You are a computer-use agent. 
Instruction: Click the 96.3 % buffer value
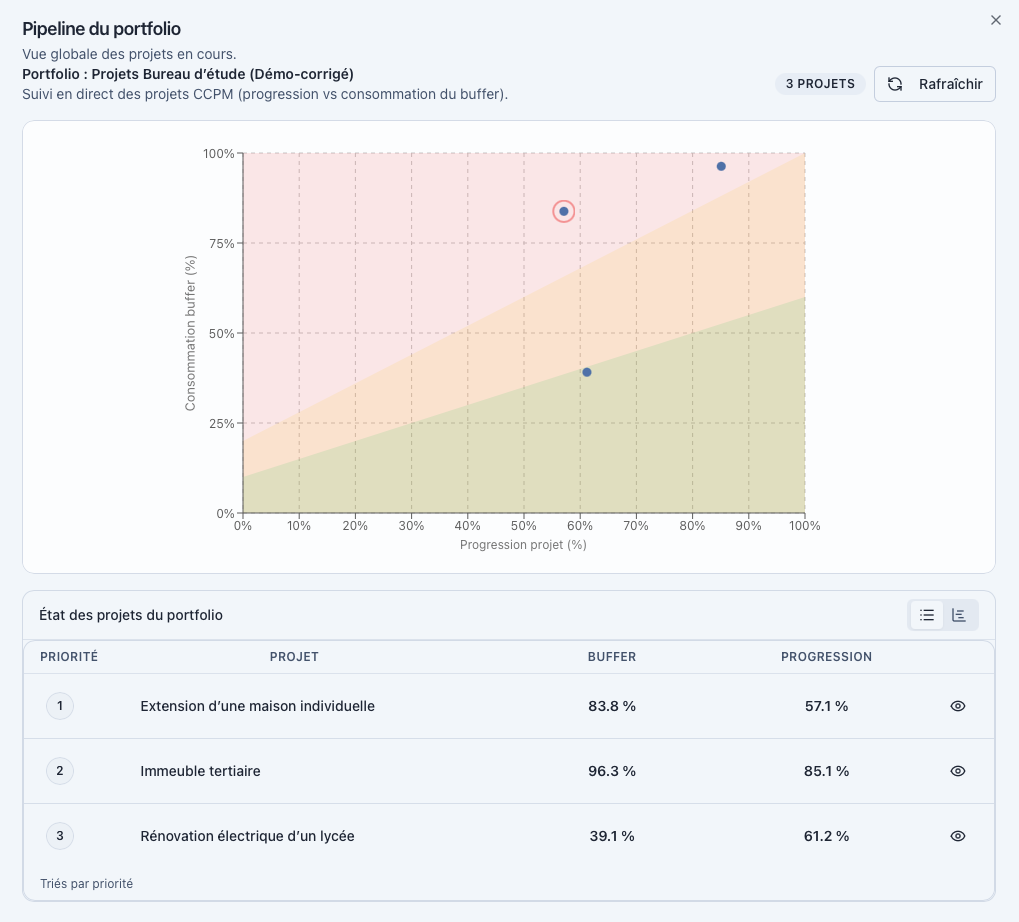coord(612,771)
